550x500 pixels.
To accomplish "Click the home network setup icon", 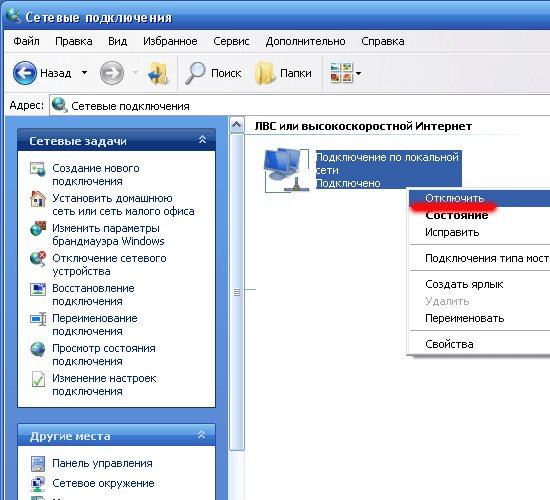I will tap(38, 199).
